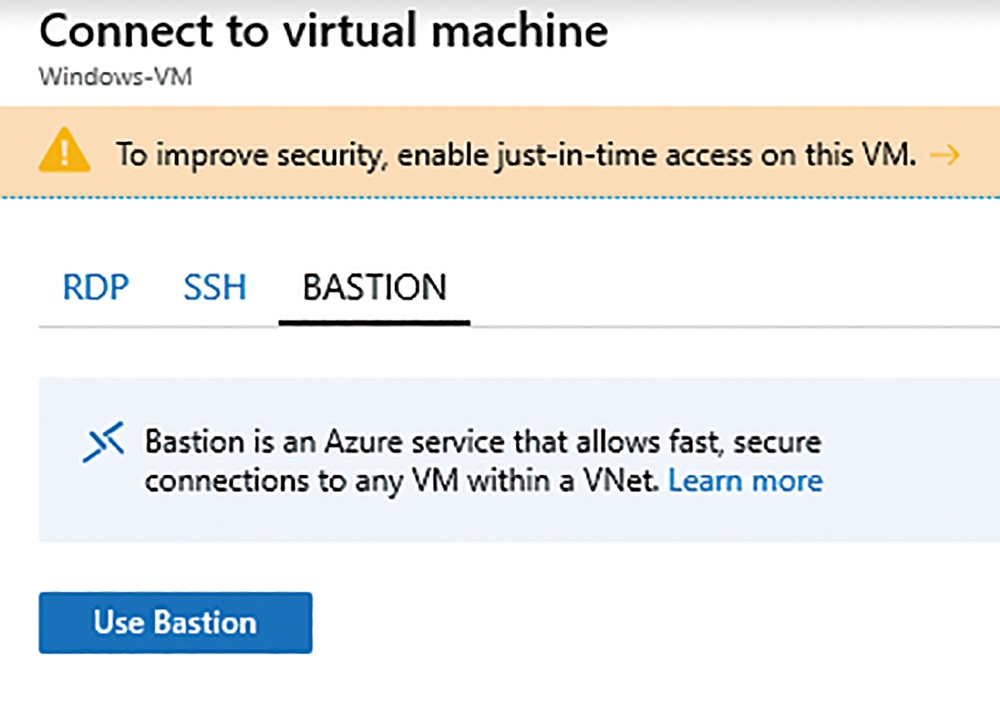
Task: Click the blue Bastion service icon
Action: point(103,441)
